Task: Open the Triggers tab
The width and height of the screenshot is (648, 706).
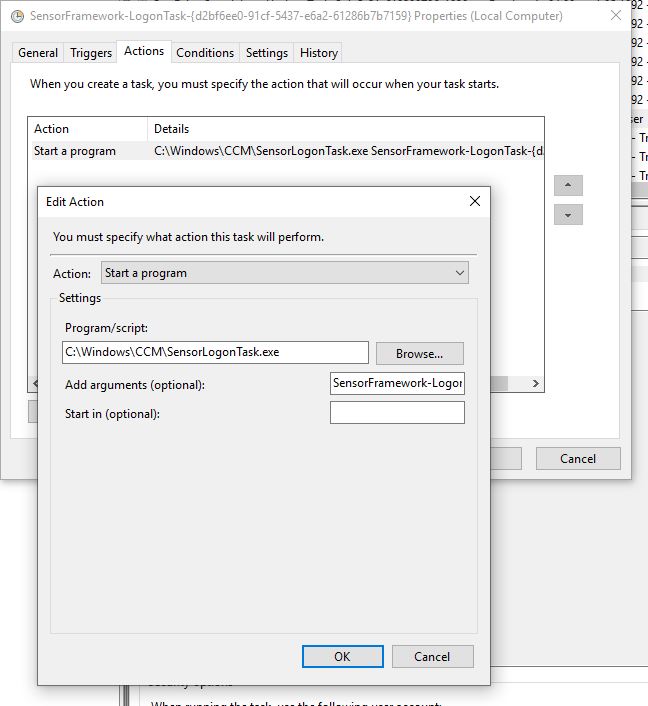Action: pos(91,53)
